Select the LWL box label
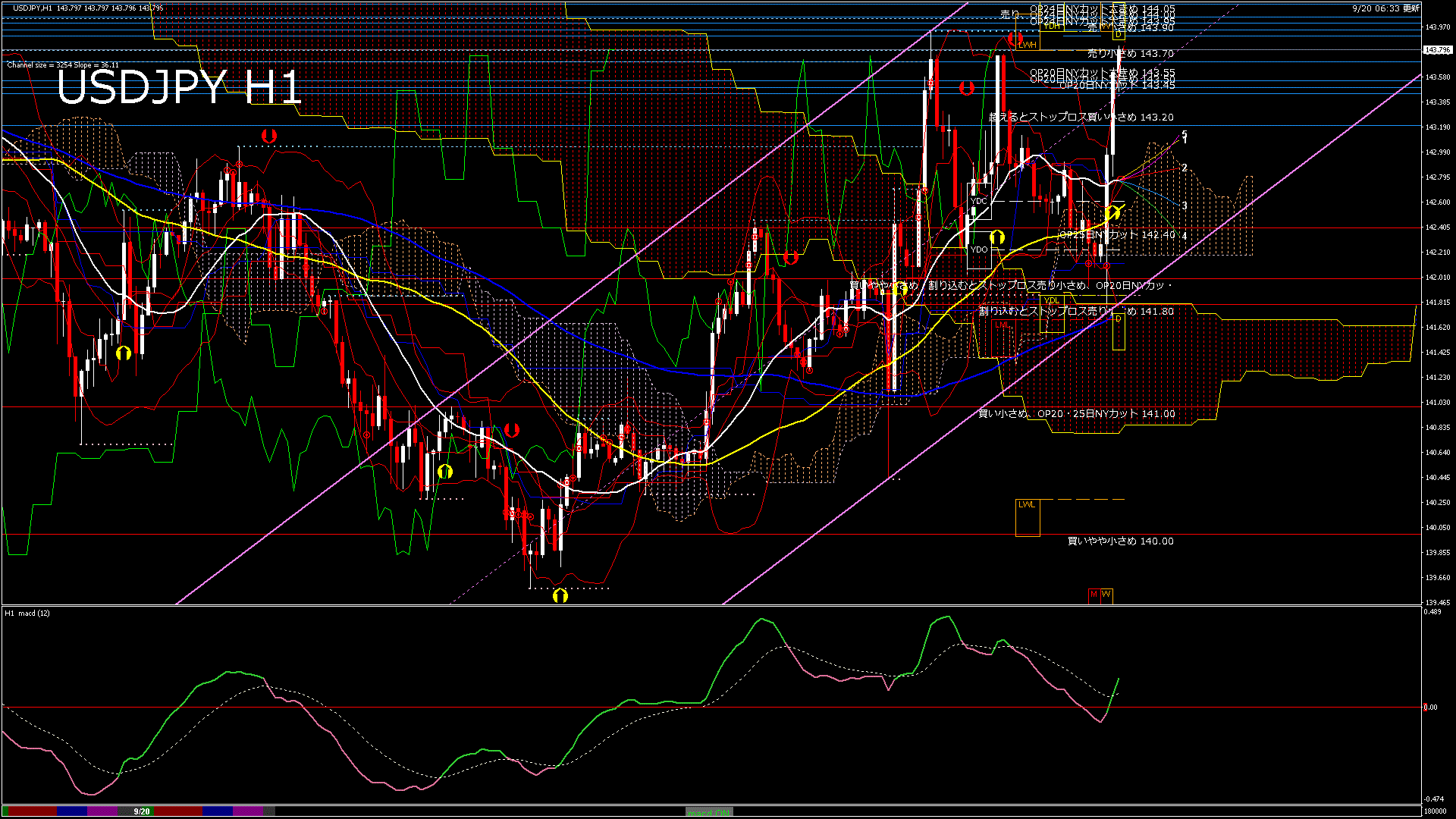Image resolution: width=1456 pixels, height=819 pixels. [1027, 505]
